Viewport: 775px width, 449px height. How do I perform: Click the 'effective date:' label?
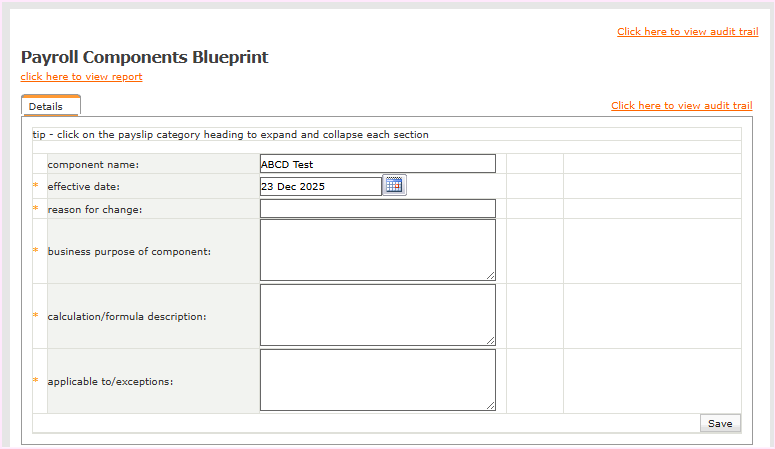tap(84, 186)
